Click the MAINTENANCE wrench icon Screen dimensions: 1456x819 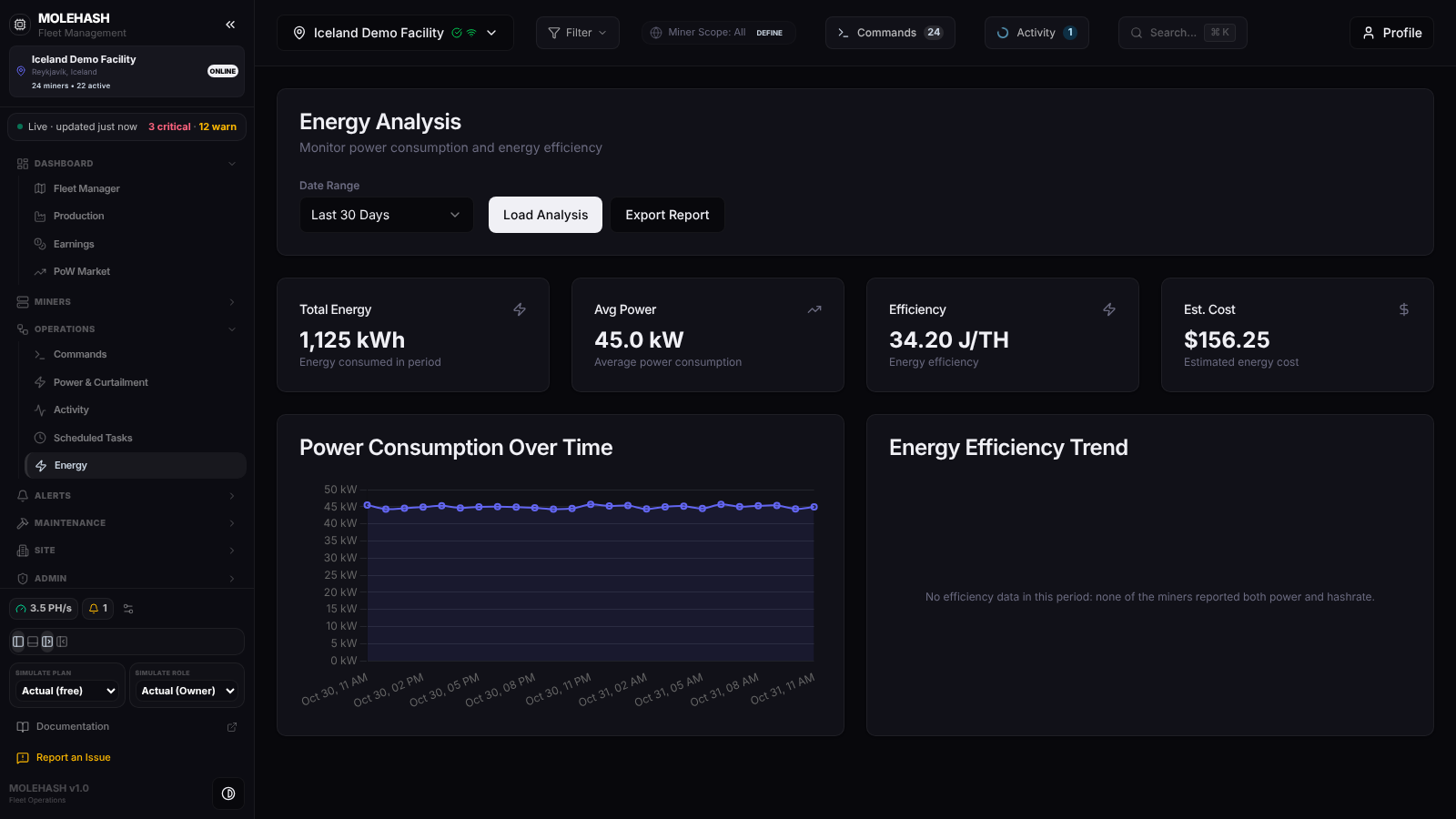pyautogui.click(x=23, y=523)
